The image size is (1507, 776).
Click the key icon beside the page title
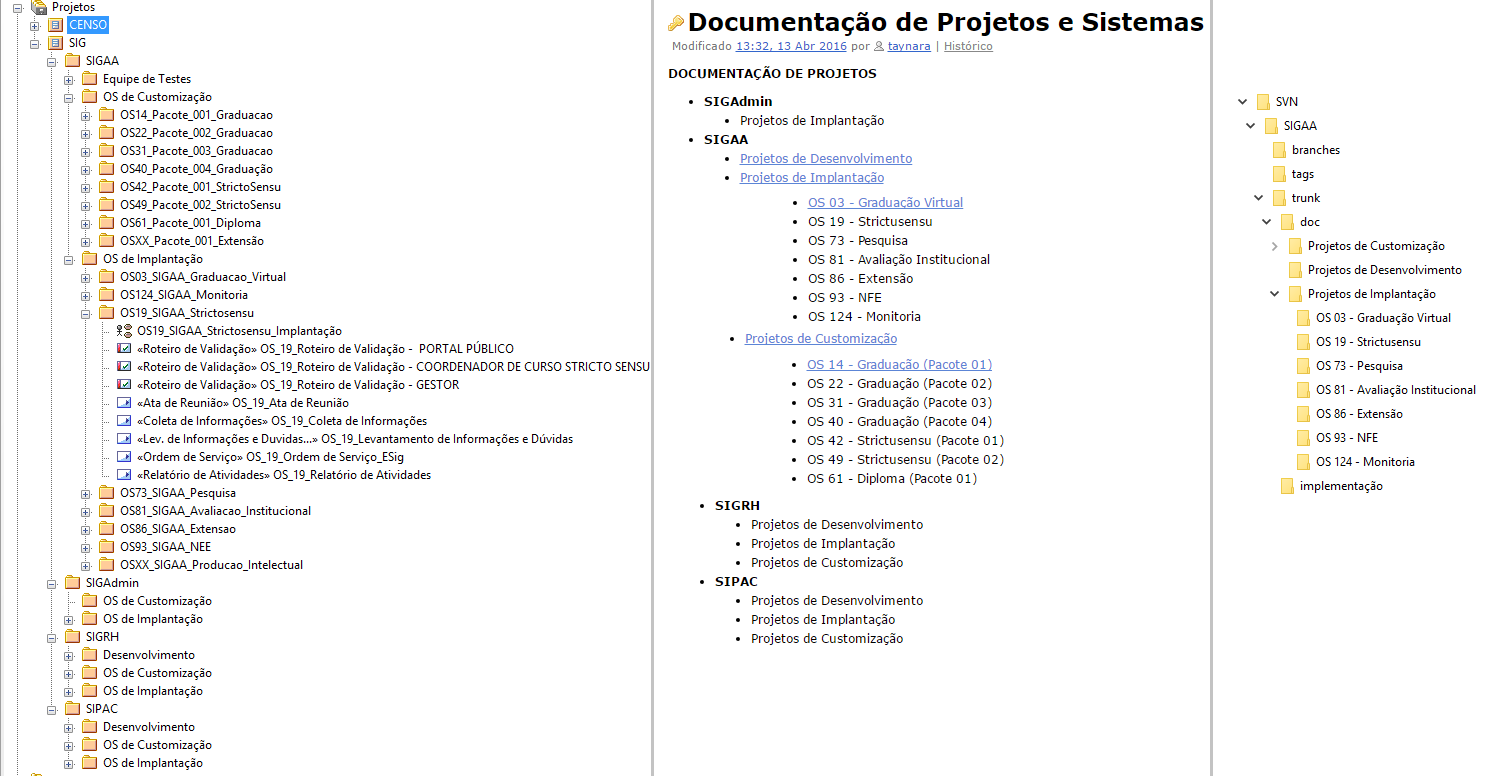(x=676, y=24)
